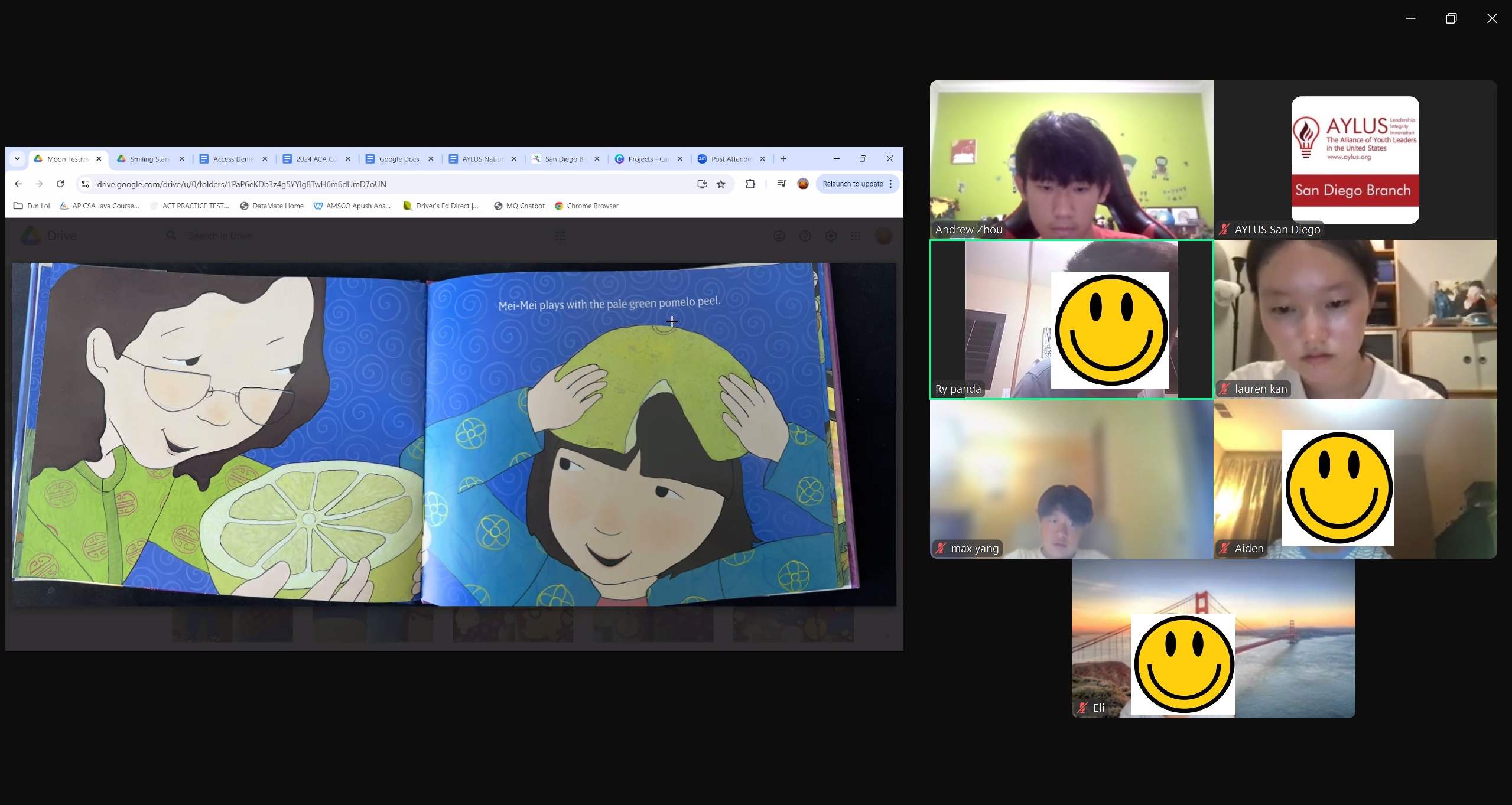Switch to the Post Attendee tab
The image size is (1512, 805).
pyautogui.click(x=732, y=159)
